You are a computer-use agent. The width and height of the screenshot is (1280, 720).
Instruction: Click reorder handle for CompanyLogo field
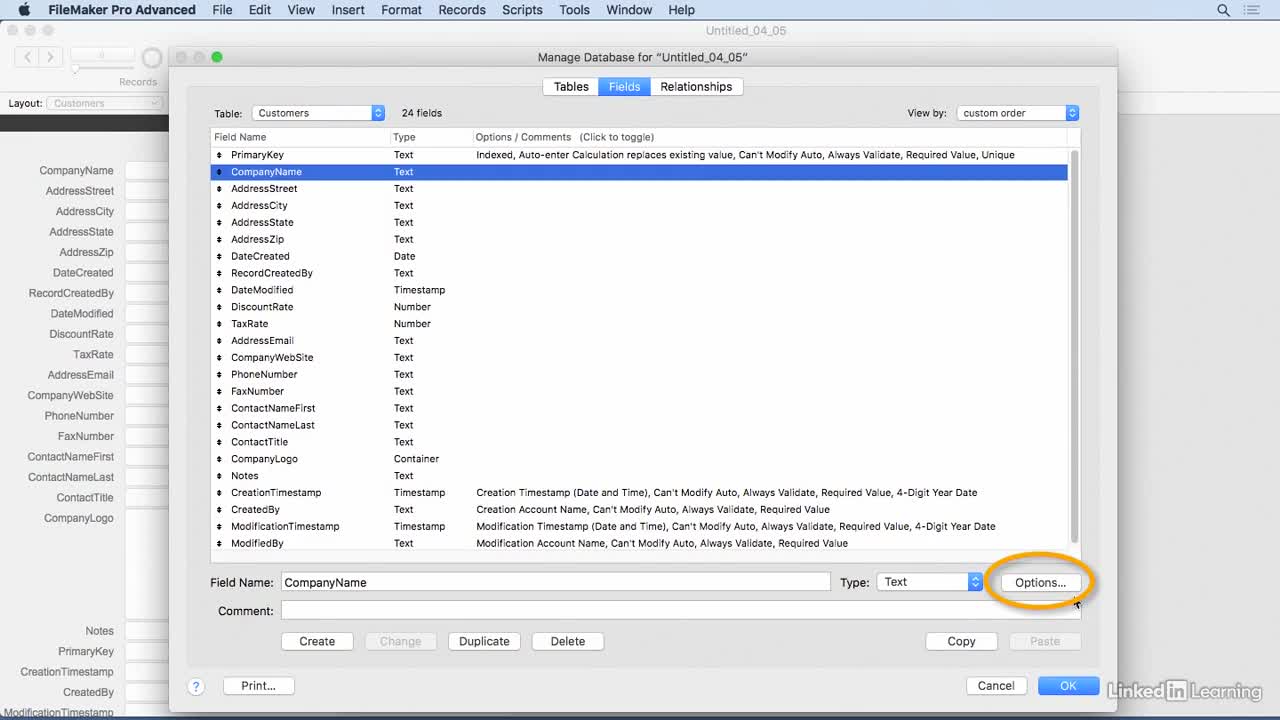point(219,459)
